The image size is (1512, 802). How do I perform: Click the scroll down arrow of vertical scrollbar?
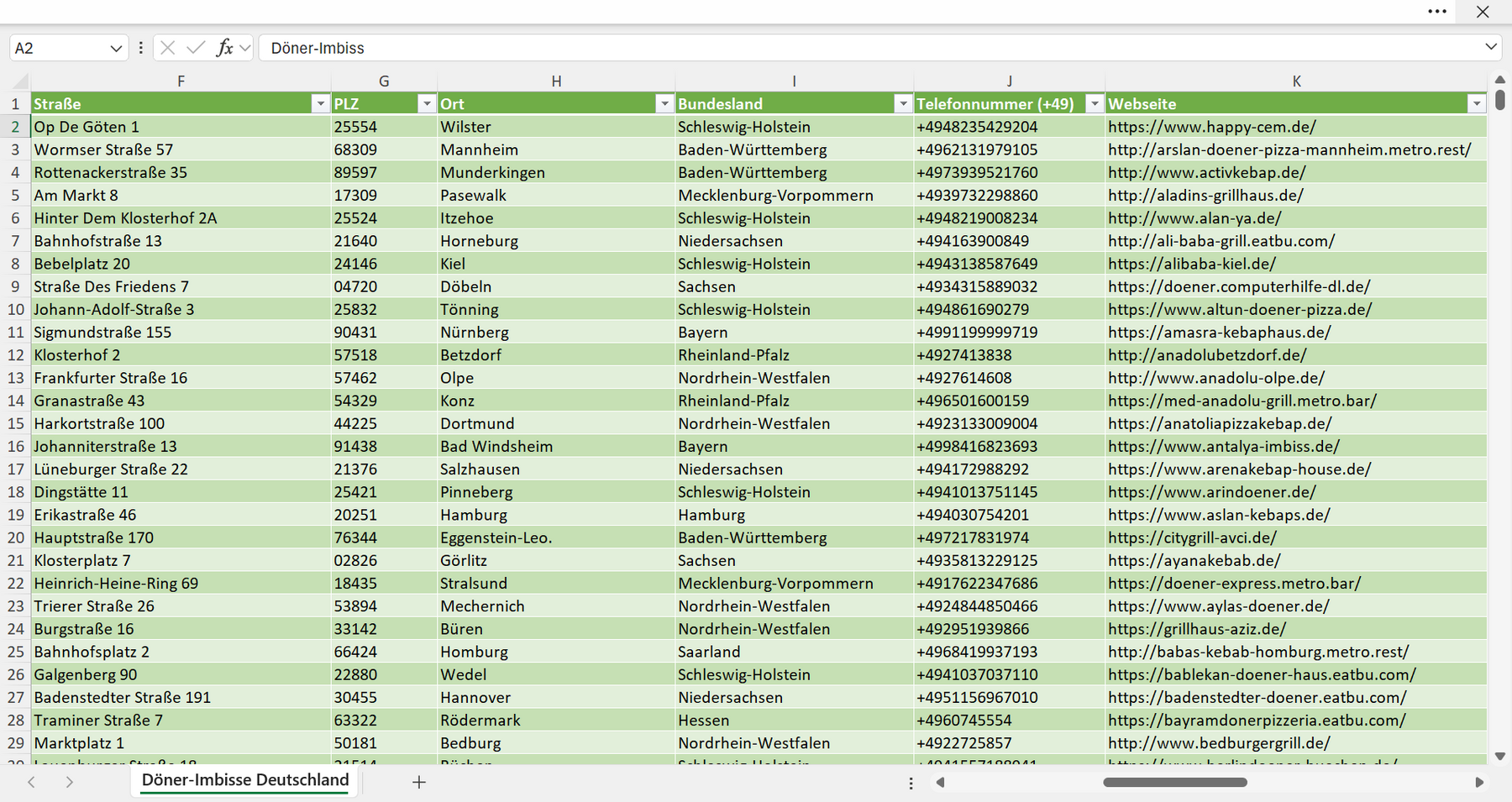tap(1500, 757)
